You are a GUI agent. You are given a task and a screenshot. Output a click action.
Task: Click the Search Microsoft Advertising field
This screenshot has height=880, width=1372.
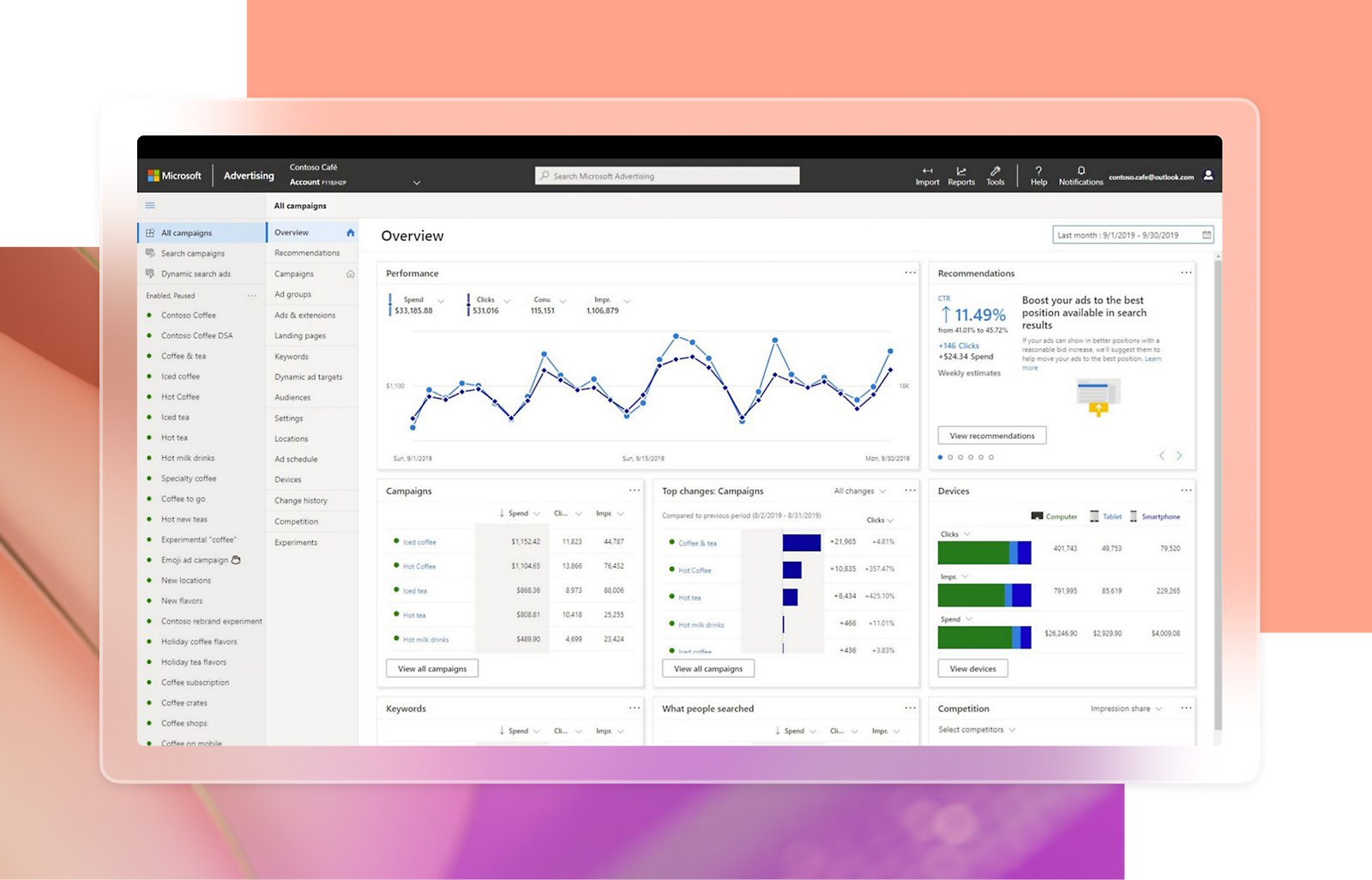[x=667, y=176]
